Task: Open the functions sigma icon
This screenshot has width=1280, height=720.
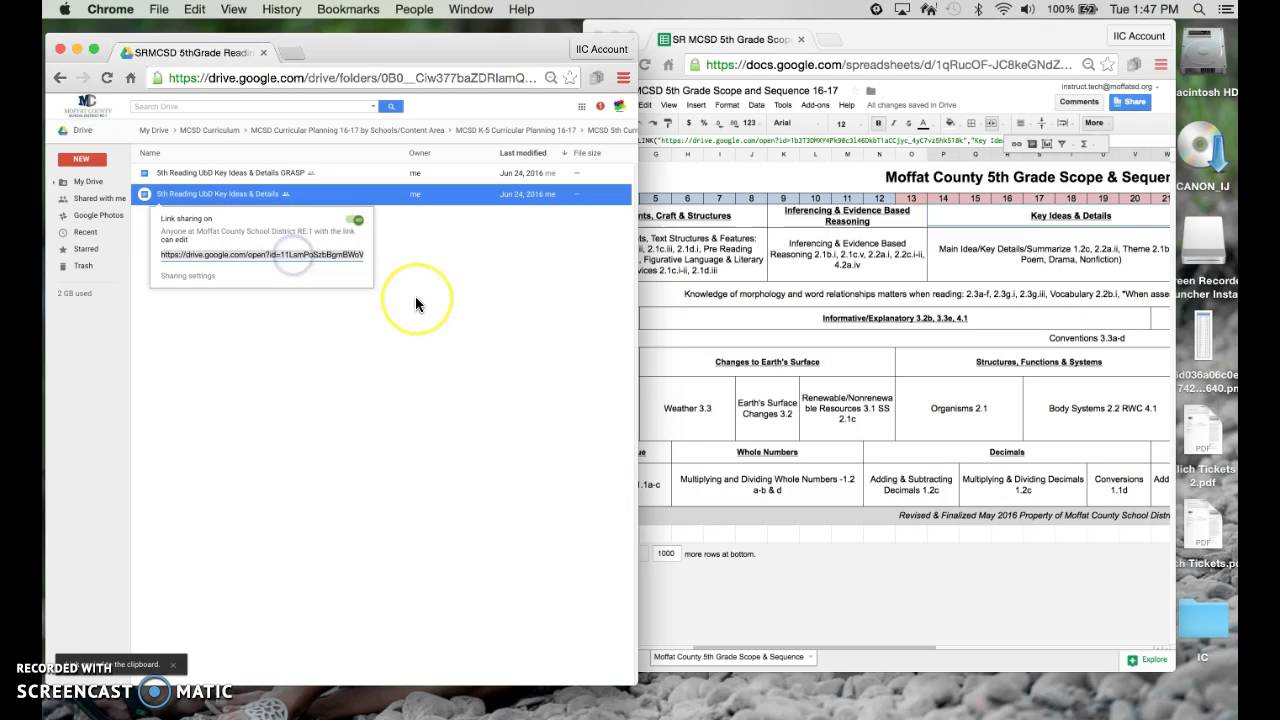Action: 1084,143
